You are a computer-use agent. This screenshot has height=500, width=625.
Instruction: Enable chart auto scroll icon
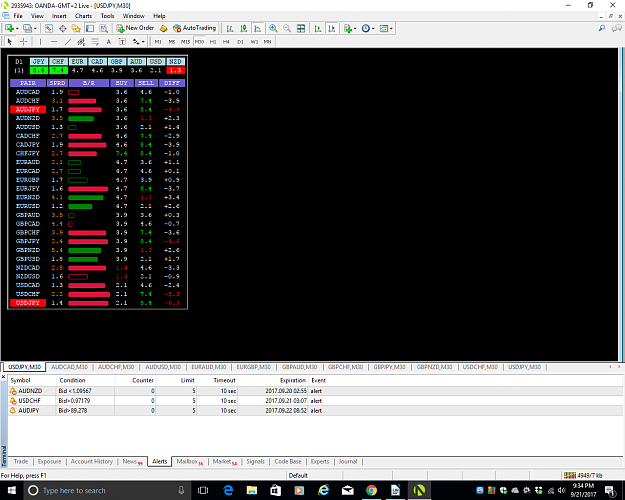point(318,28)
